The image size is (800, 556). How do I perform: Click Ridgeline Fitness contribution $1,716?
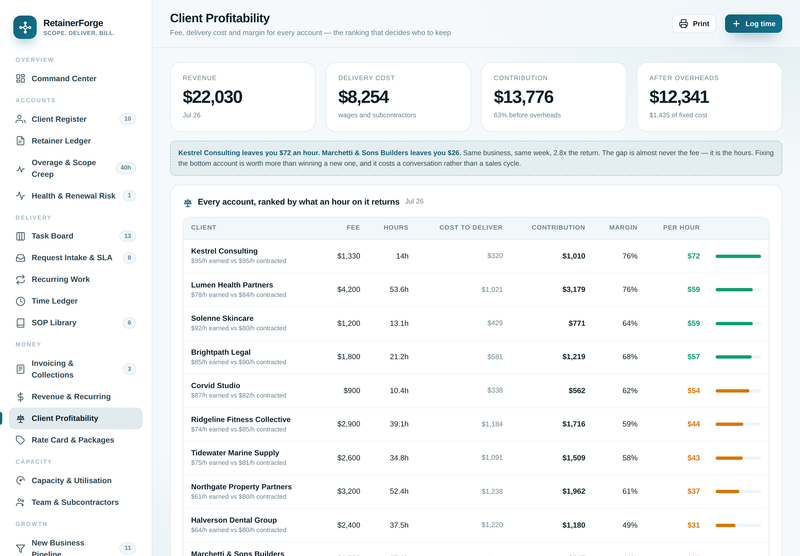[573, 424]
